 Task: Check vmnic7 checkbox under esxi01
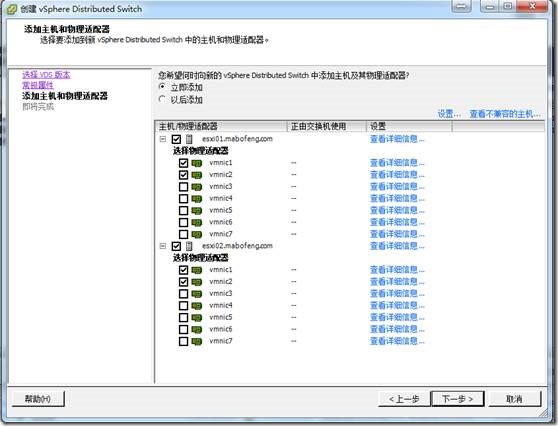click(183, 235)
